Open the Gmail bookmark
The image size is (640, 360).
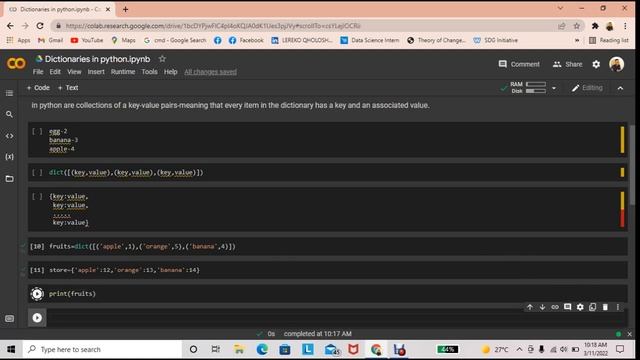pos(51,40)
